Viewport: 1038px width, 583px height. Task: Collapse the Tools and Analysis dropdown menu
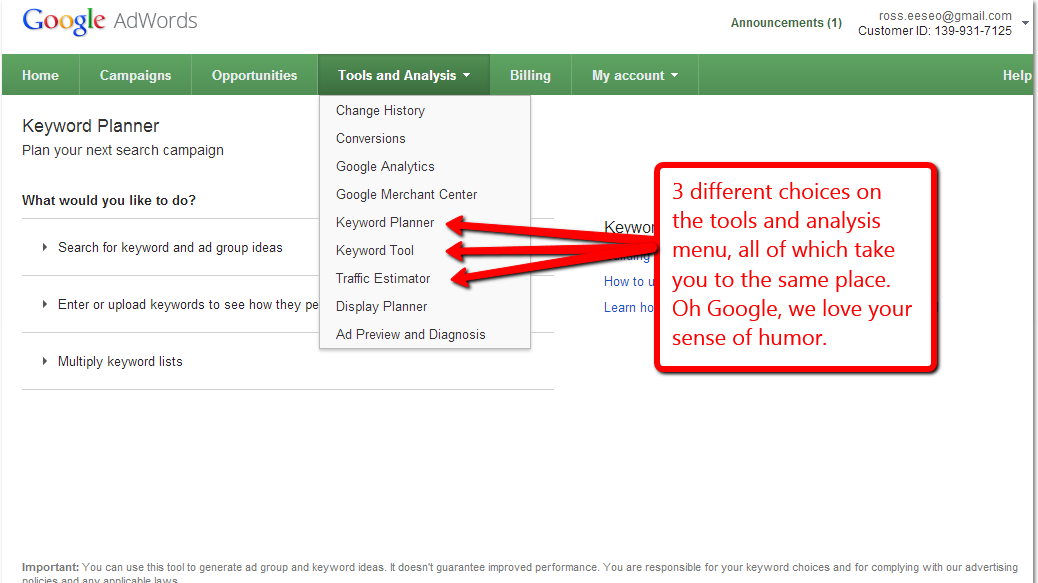click(404, 75)
